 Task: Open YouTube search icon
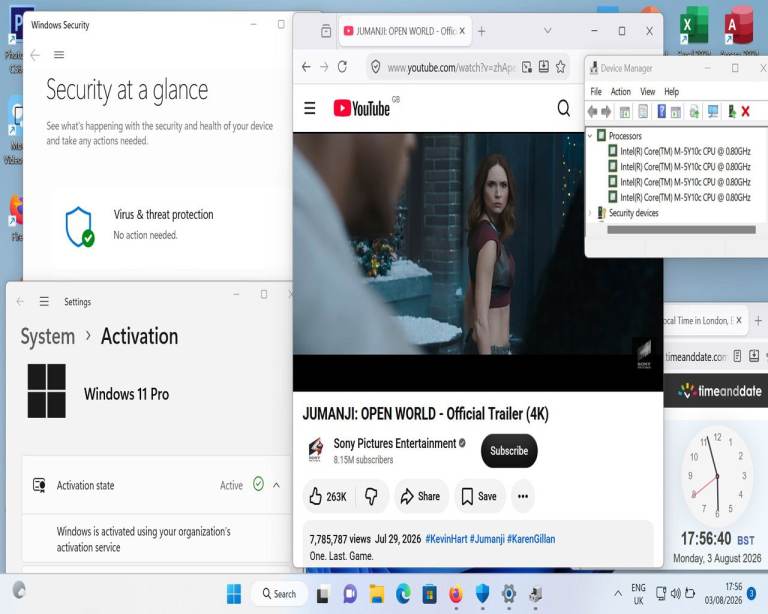click(564, 108)
